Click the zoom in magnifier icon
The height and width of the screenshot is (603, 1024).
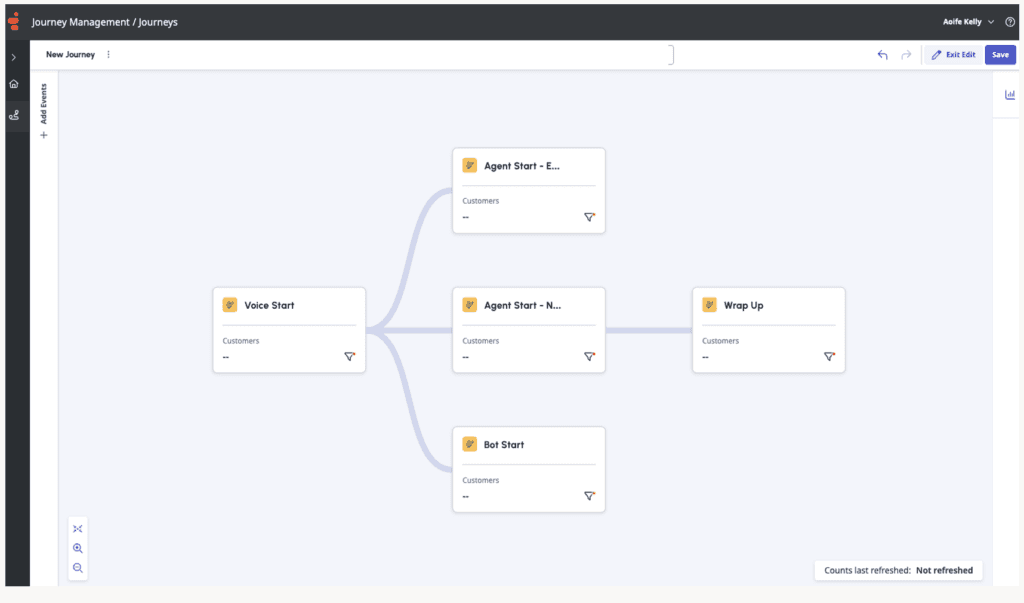coord(78,548)
